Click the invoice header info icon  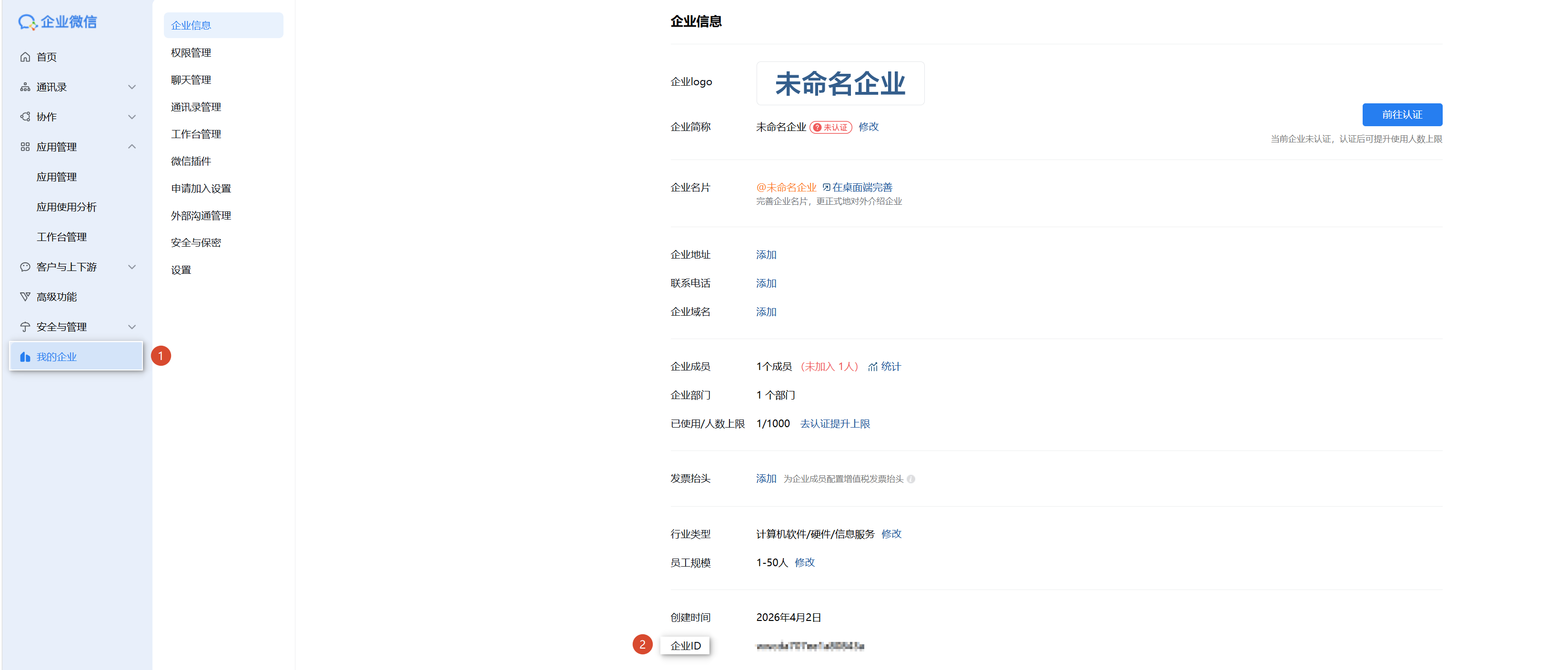tap(910, 479)
